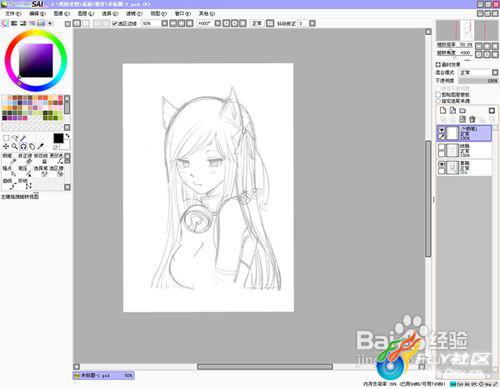Select the eyedropper color picker tool
This screenshot has height=388, width=500.
pyautogui.click(x=41, y=146)
